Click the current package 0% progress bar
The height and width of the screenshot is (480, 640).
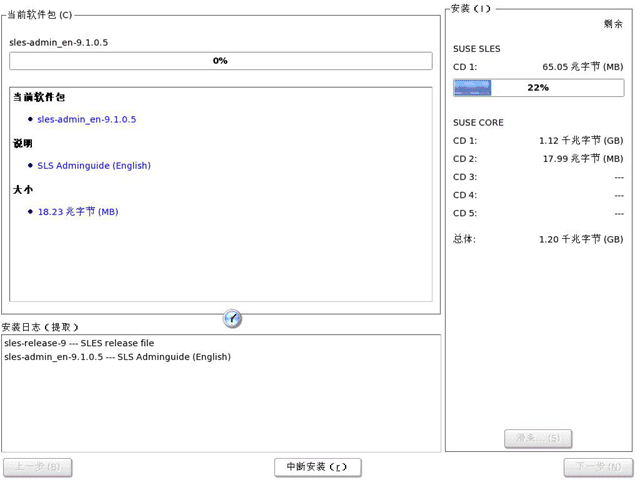[221, 61]
